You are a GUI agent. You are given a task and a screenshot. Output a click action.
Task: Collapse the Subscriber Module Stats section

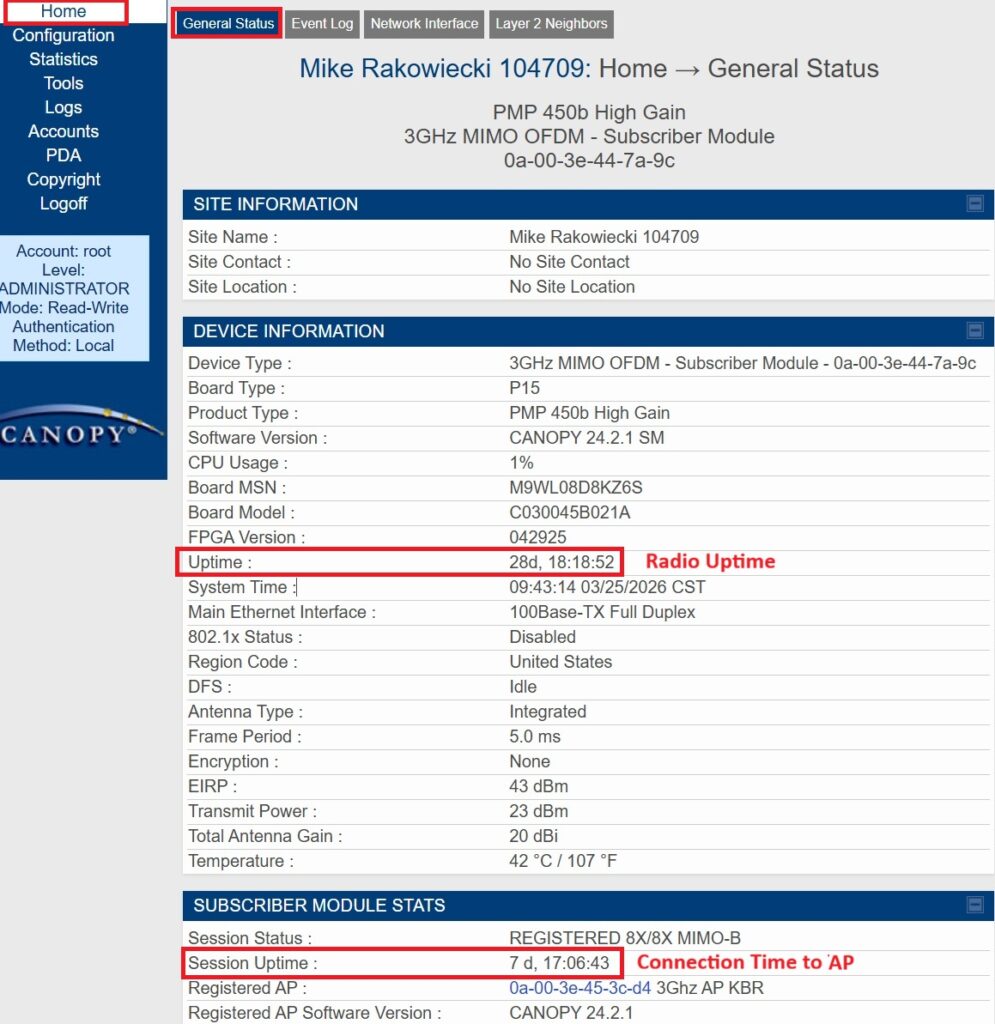tap(974, 905)
